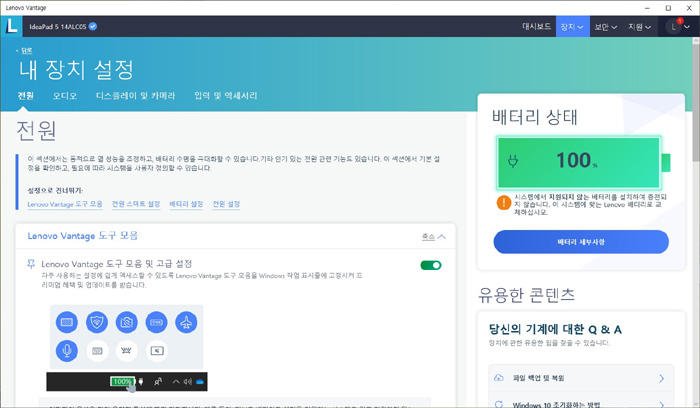
Task: Click the orange battery warning icon
Action: click(504, 203)
